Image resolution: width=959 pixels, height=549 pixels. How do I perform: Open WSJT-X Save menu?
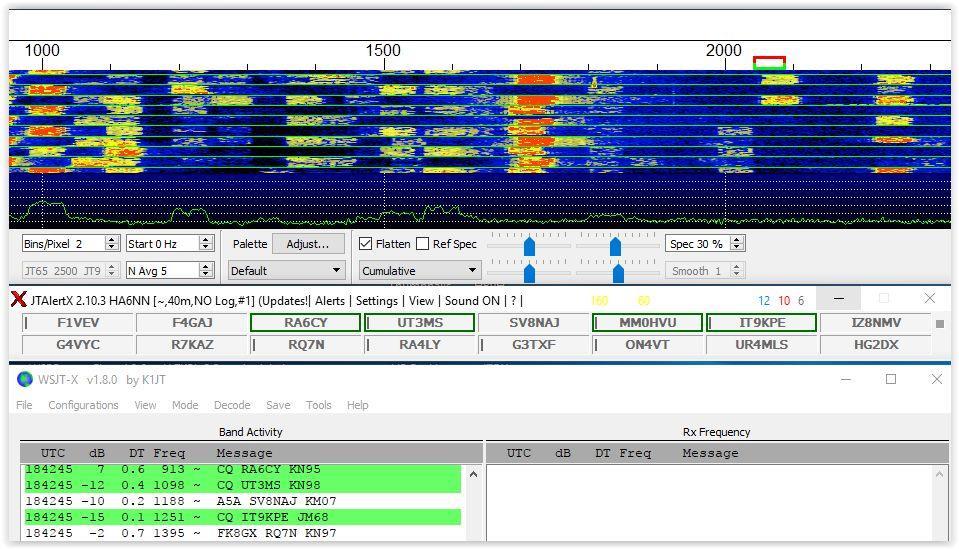278,405
